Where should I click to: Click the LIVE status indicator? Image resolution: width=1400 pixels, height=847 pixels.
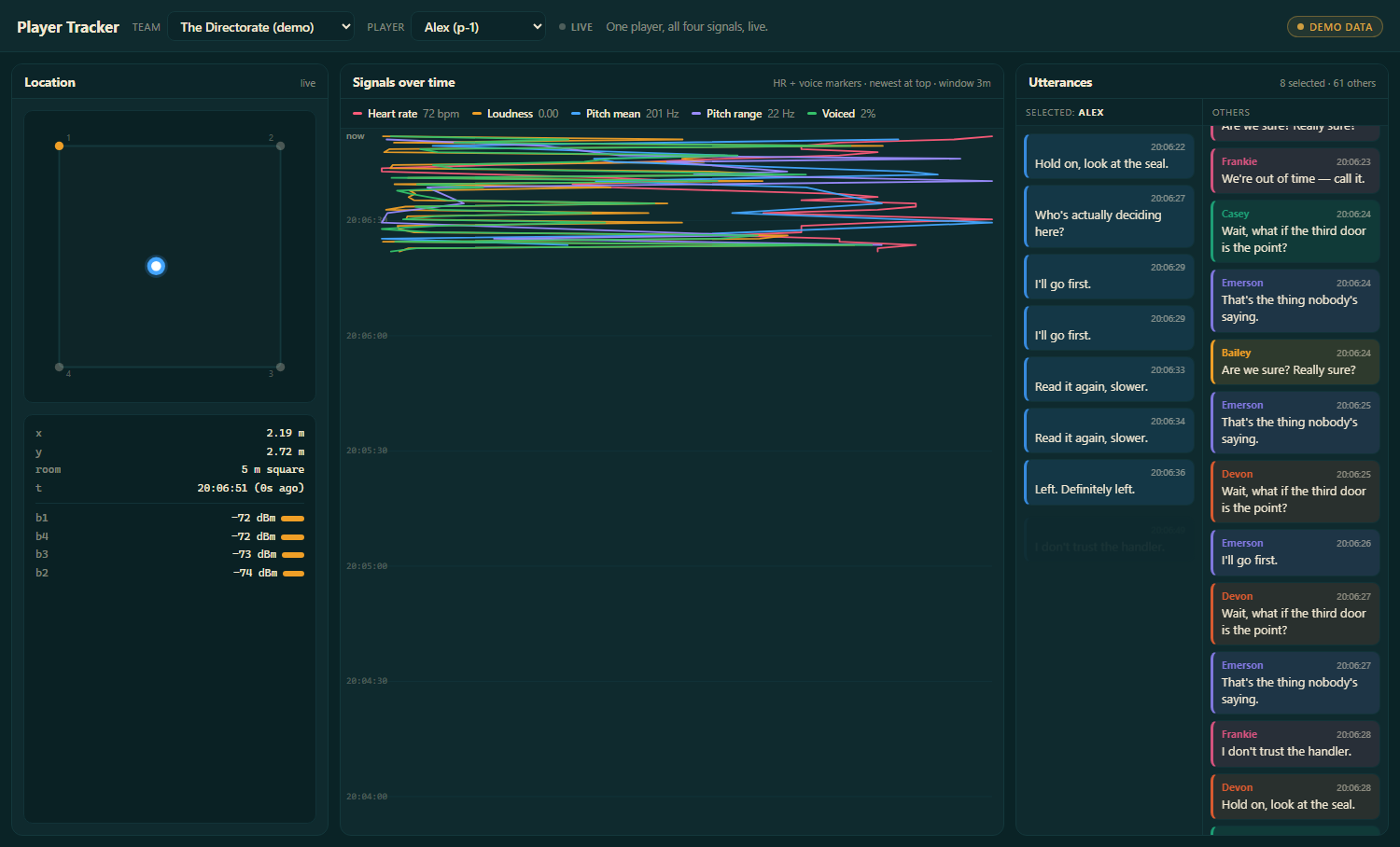coord(576,27)
